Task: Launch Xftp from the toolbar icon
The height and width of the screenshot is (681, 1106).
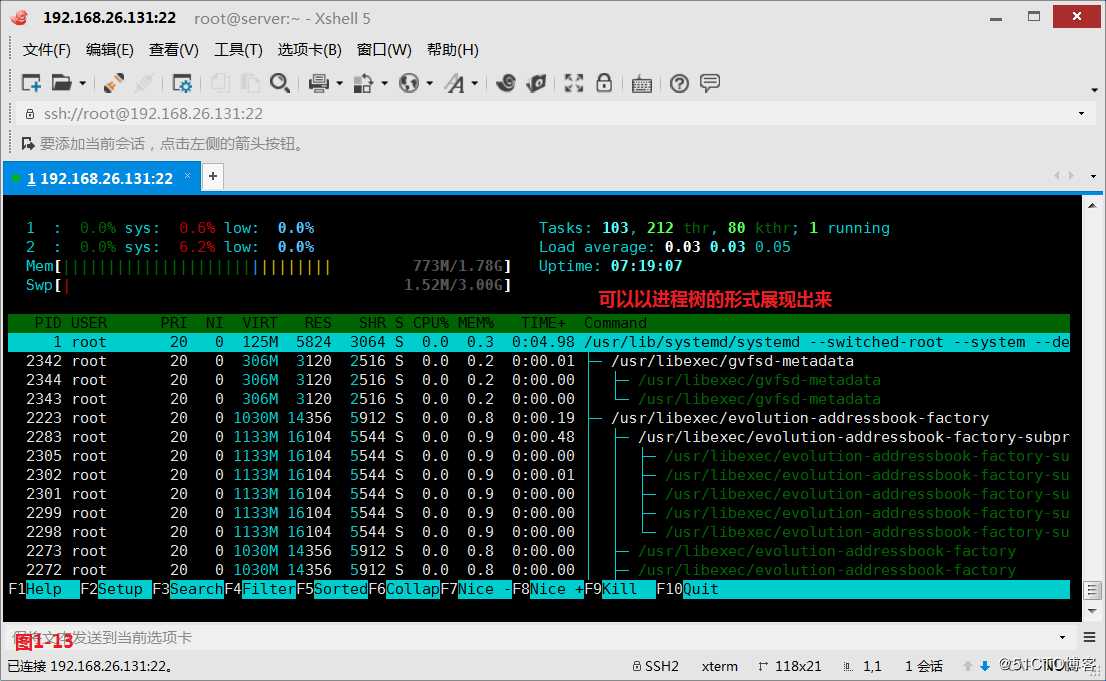Action: coord(506,83)
